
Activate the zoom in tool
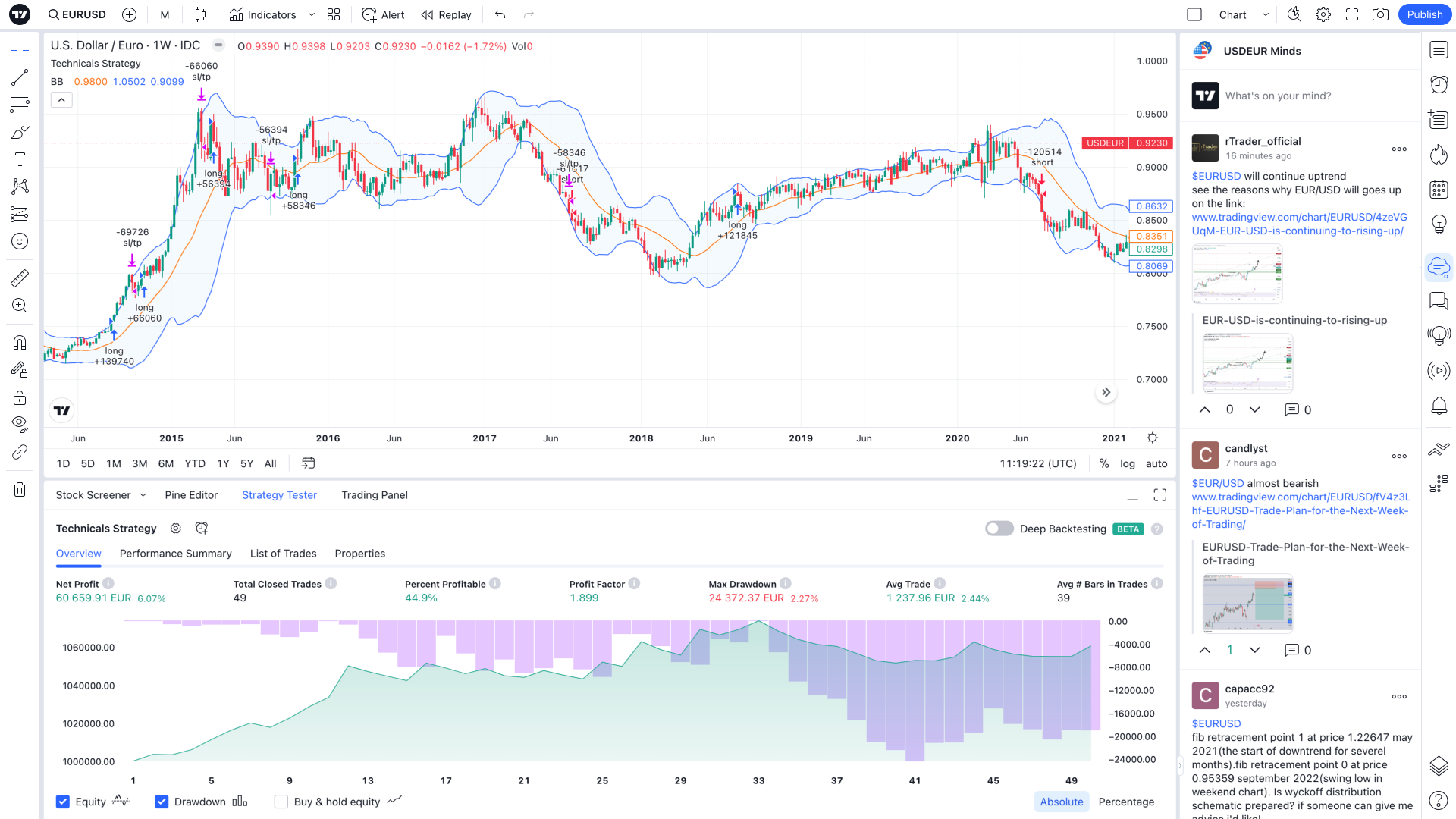pyautogui.click(x=20, y=305)
